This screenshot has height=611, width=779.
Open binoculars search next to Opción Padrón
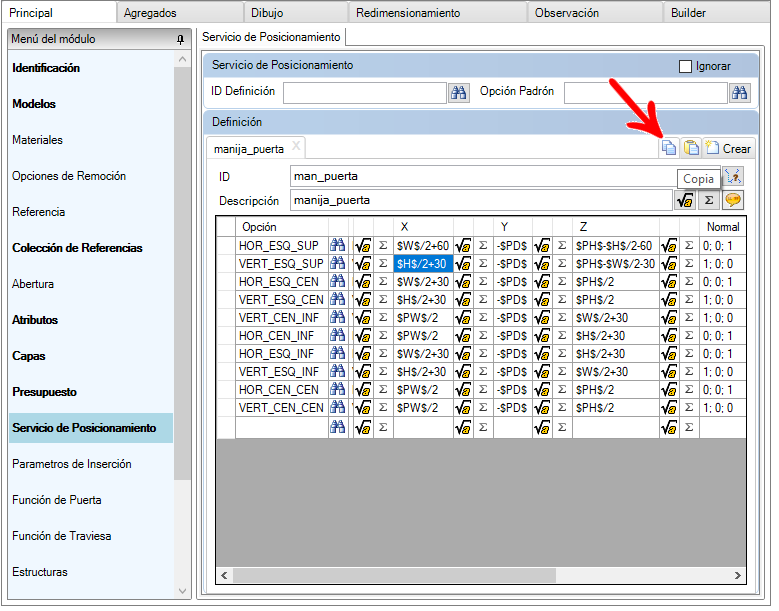pos(739,93)
